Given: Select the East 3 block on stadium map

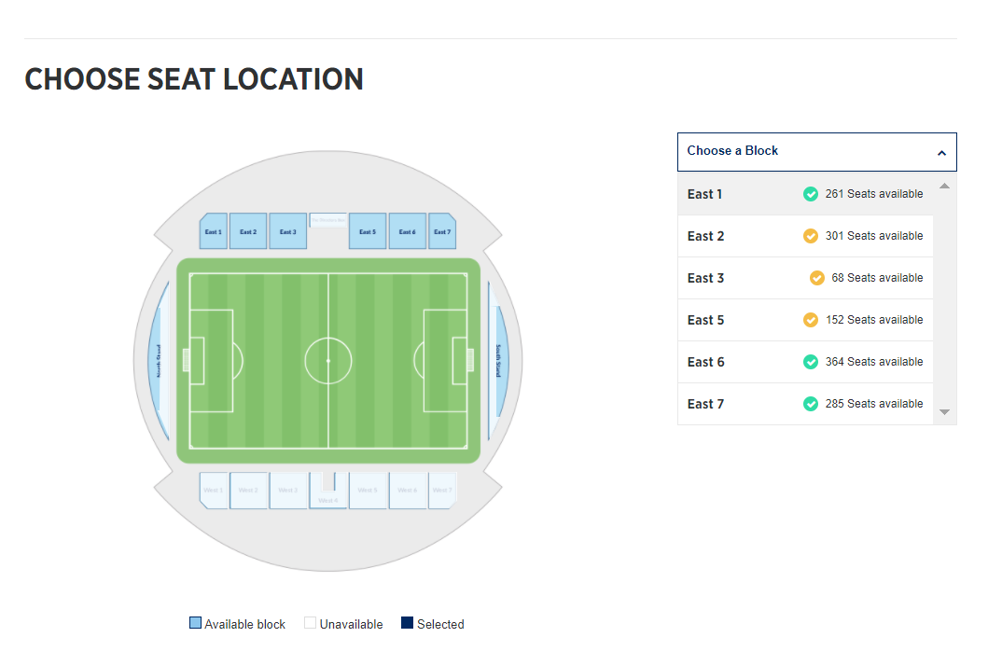Looking at the screenshot, I should [x=288, y=231].
